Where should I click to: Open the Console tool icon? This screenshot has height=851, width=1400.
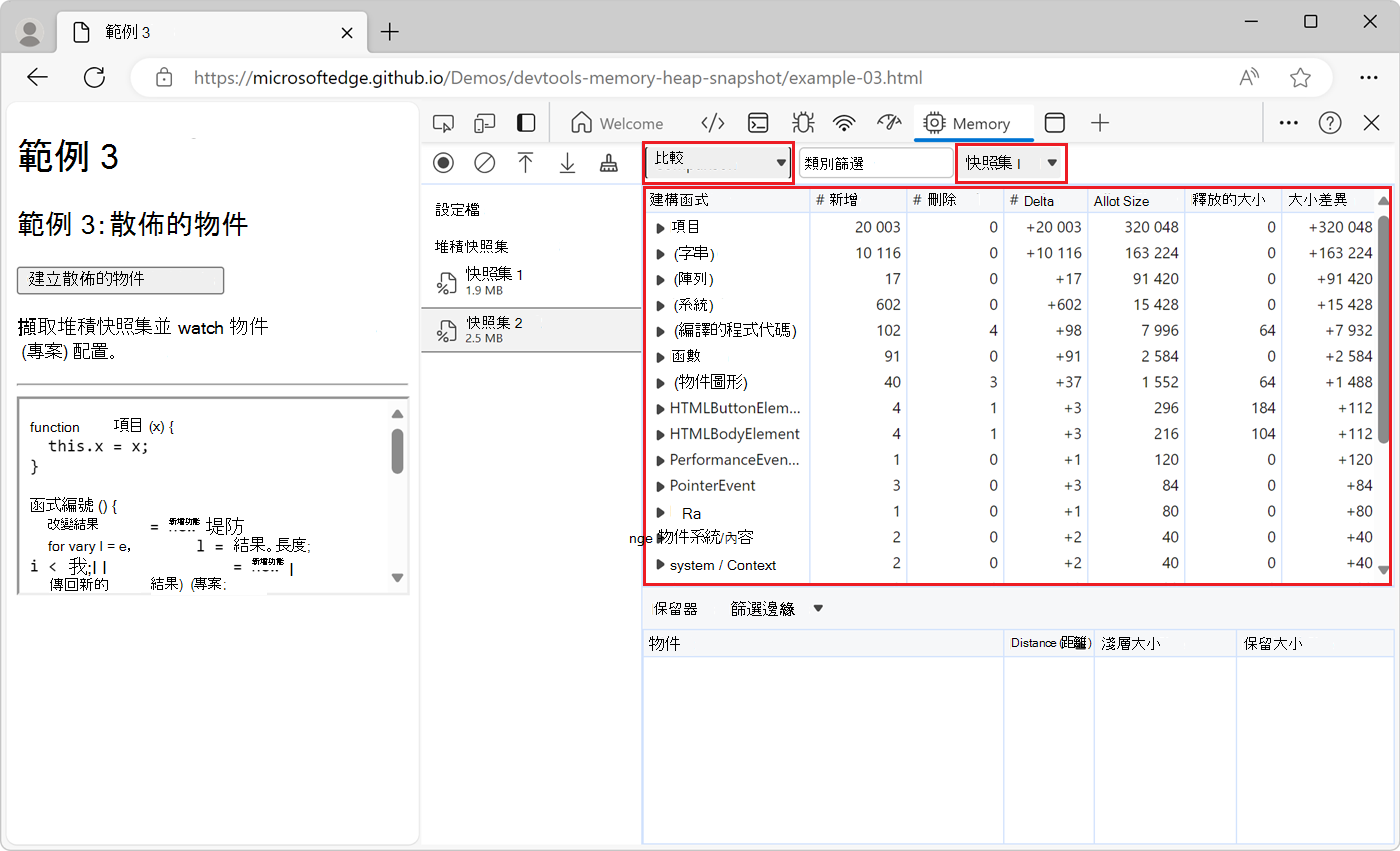tap(759, 123)
